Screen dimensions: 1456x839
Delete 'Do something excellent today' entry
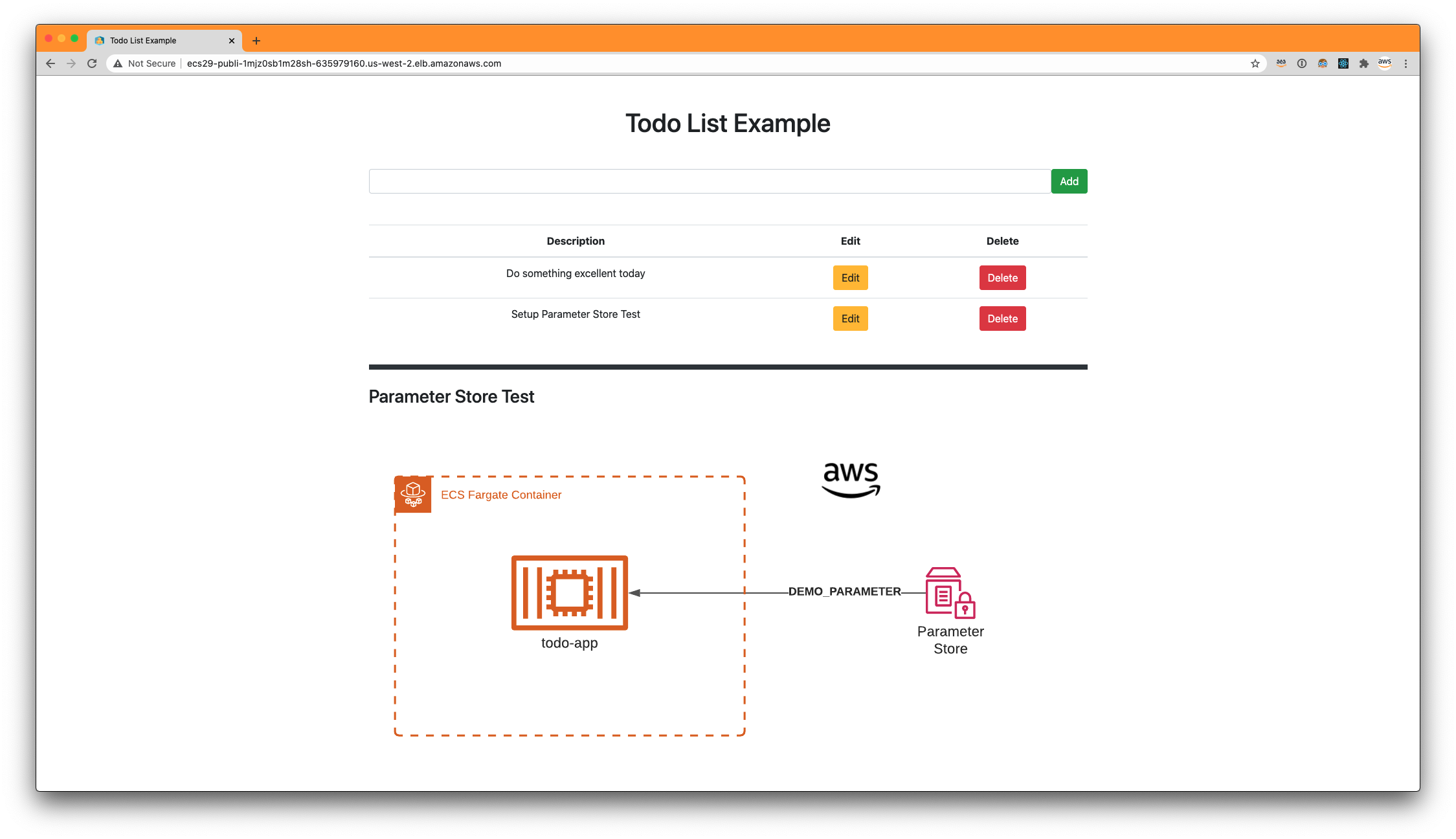(1002, 277)
